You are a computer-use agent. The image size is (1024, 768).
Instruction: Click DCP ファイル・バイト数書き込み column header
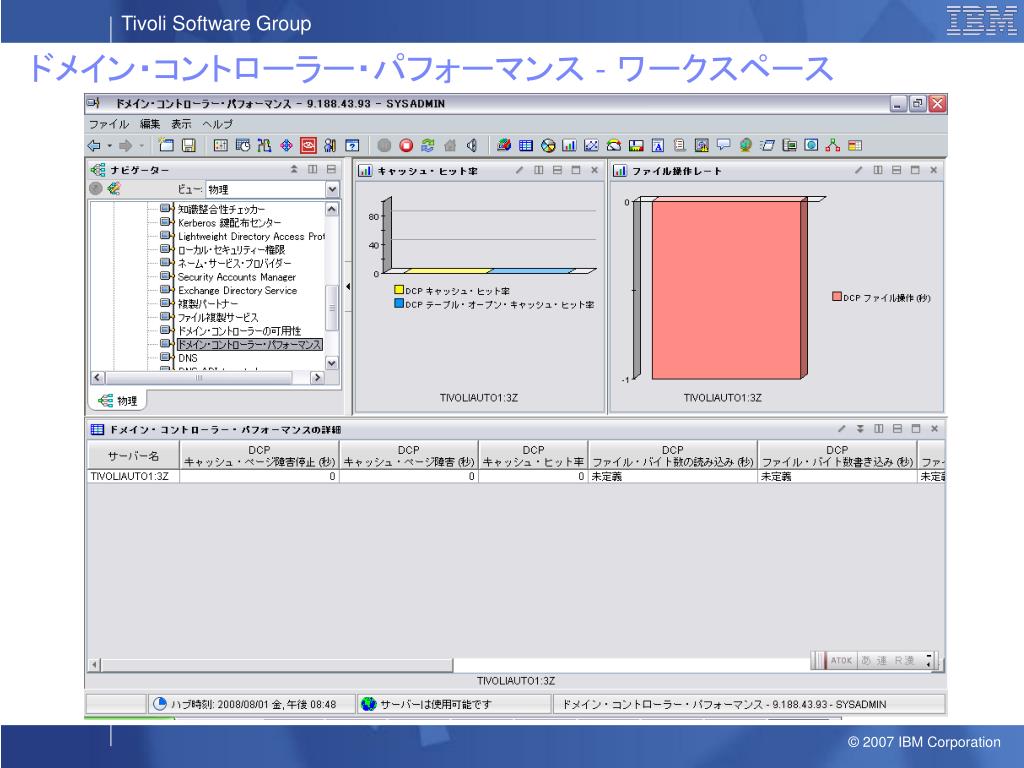pyautogui.click(x=837, y=455)
